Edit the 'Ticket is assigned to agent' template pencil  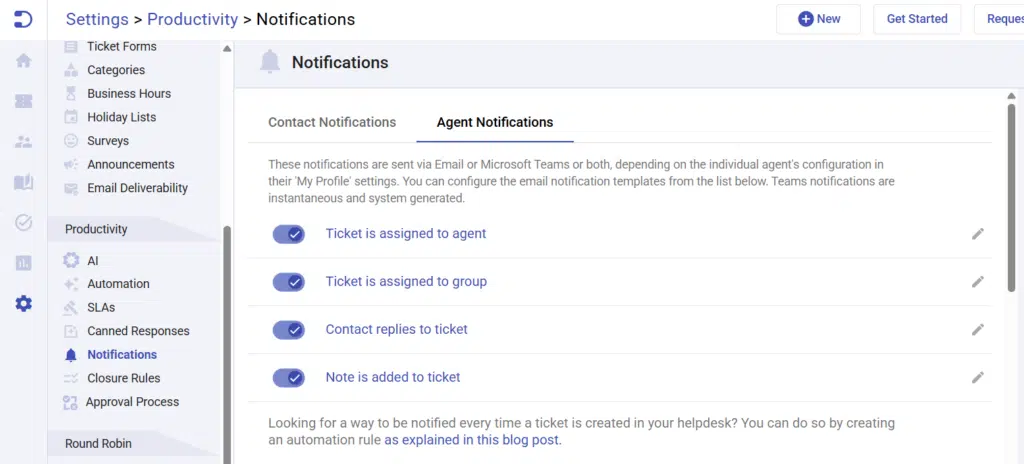(x=977, y=234)
